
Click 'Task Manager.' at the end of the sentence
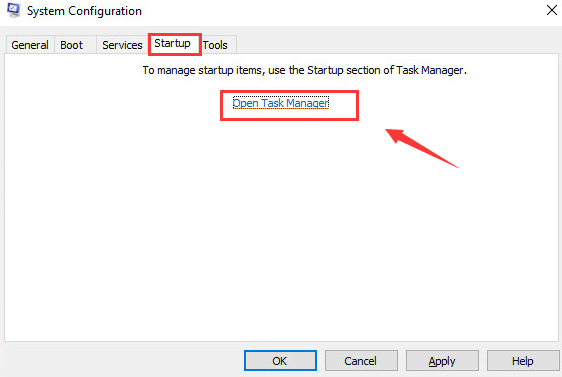pos(431,70)
